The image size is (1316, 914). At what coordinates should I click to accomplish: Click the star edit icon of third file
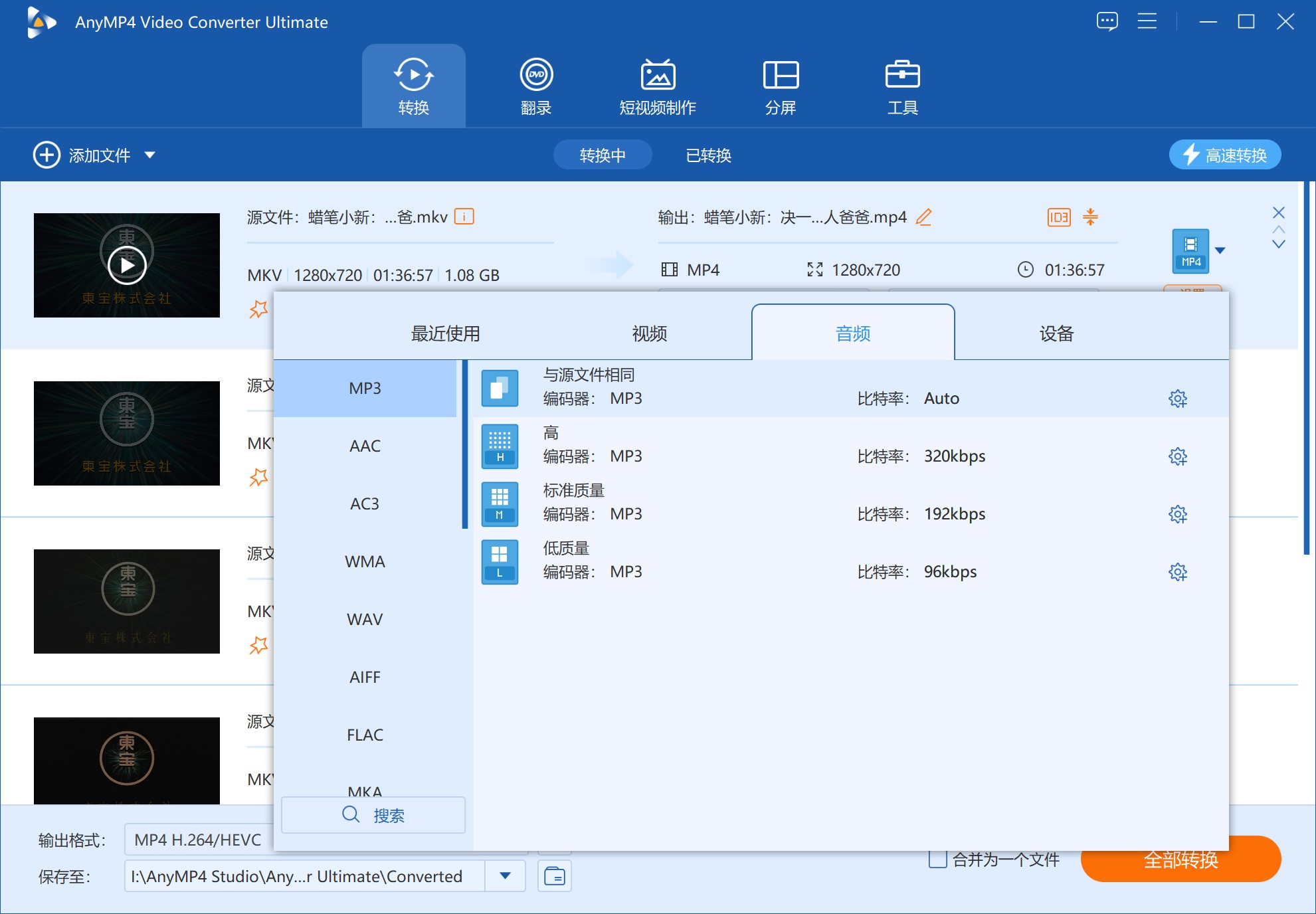pos(258,645)
